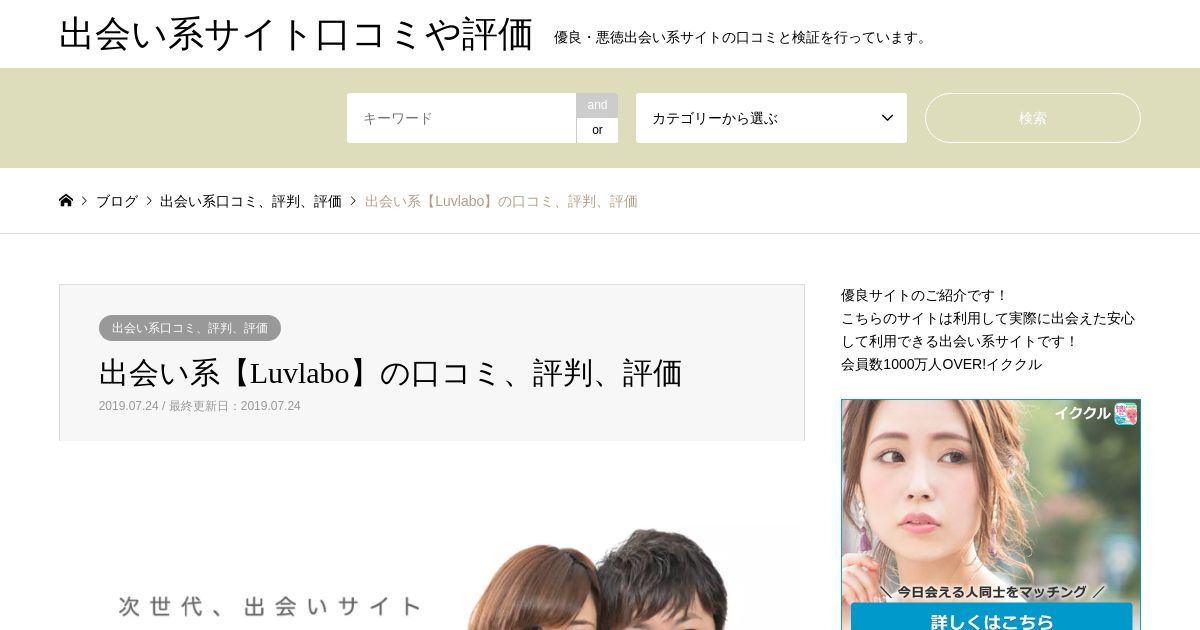Select the 'or' search mode toggle
The width and height of the screenshot is (1200, 630).
597,130
